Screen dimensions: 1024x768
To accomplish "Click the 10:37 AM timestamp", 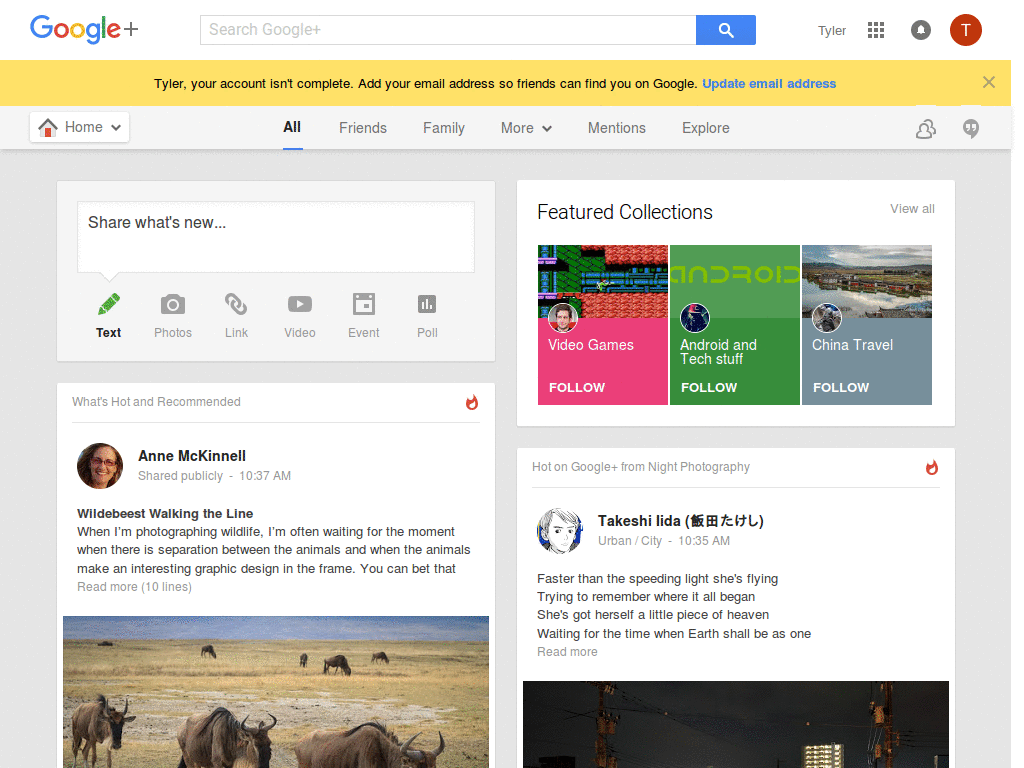I will point(264,476).
